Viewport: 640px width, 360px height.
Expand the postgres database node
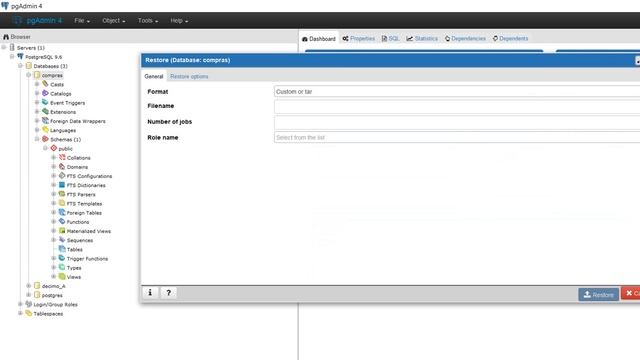(x=29, y=295)
